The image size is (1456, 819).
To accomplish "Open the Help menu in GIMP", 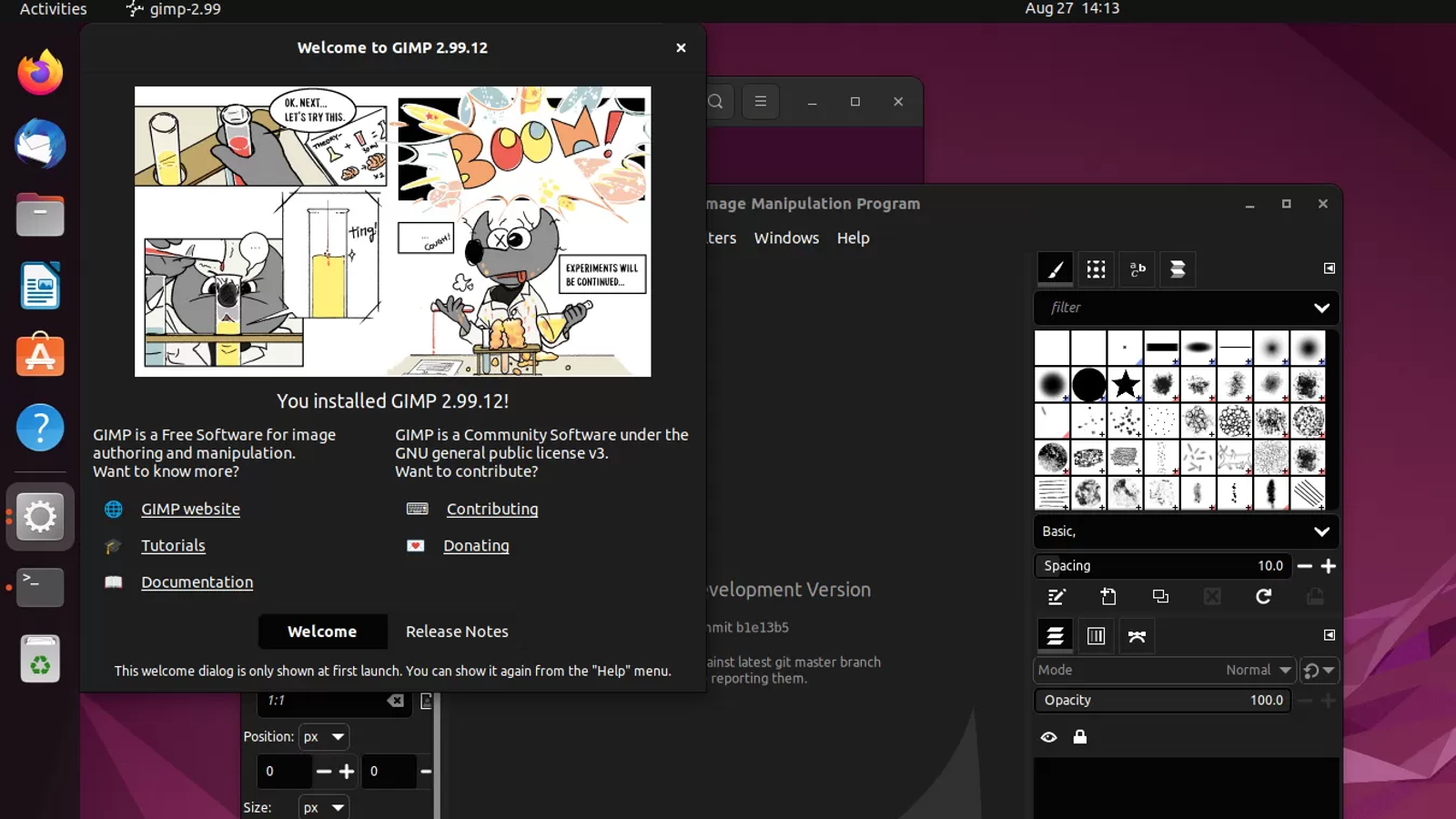I will (x=854, y=238).
